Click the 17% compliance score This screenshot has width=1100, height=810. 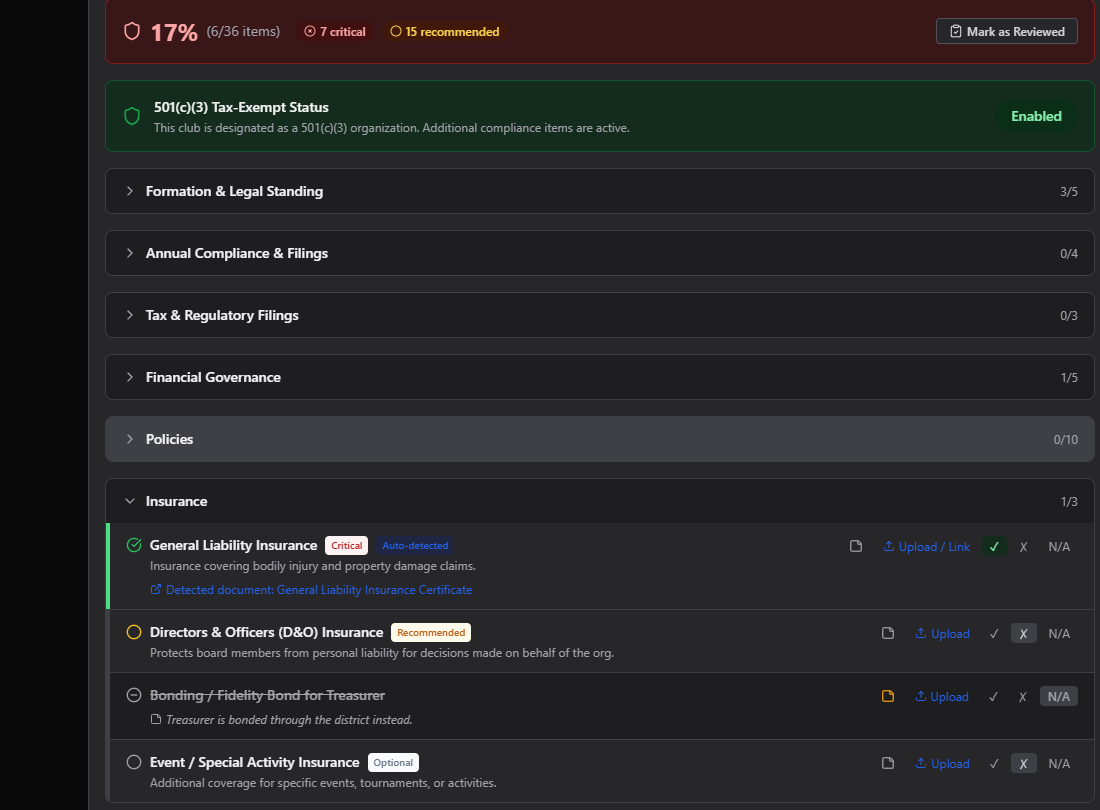174,32
